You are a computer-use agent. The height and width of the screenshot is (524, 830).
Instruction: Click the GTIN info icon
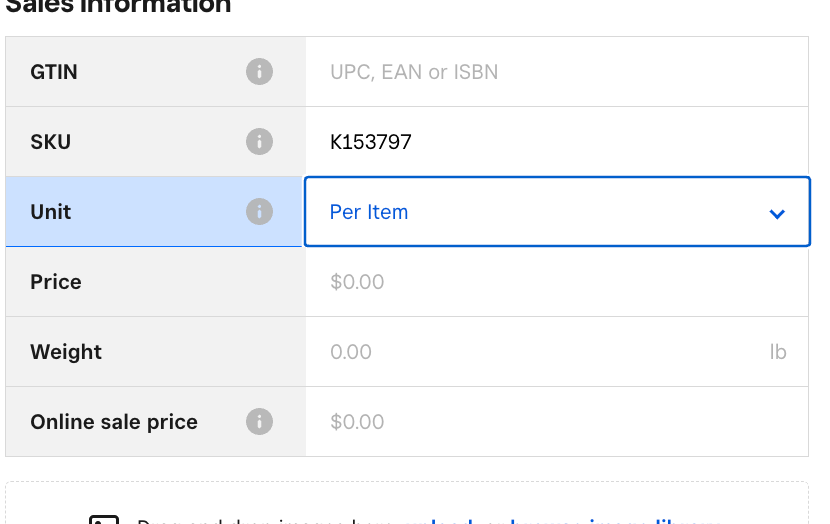(x=259, y=72)
